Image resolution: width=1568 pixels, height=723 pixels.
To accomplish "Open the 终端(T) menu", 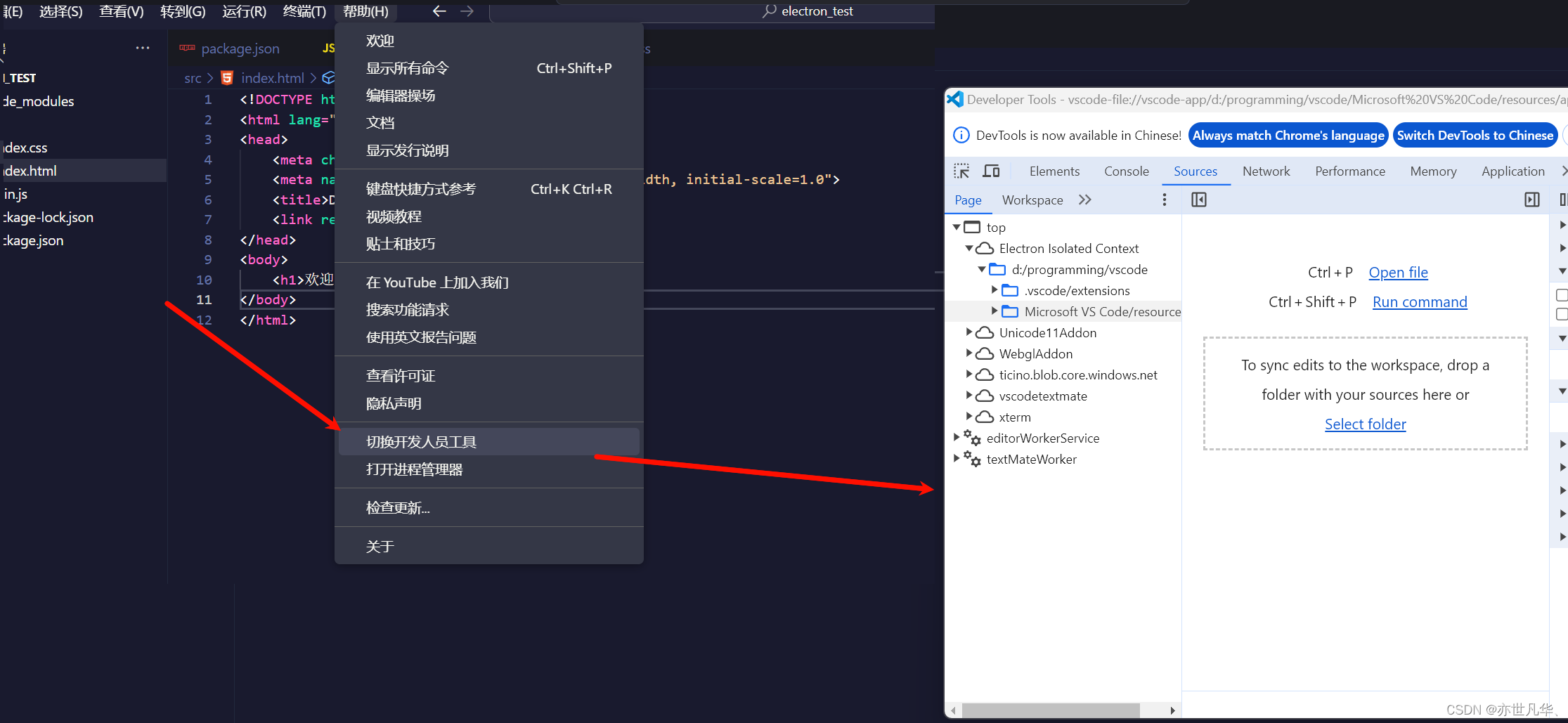I will coord(304,11).
